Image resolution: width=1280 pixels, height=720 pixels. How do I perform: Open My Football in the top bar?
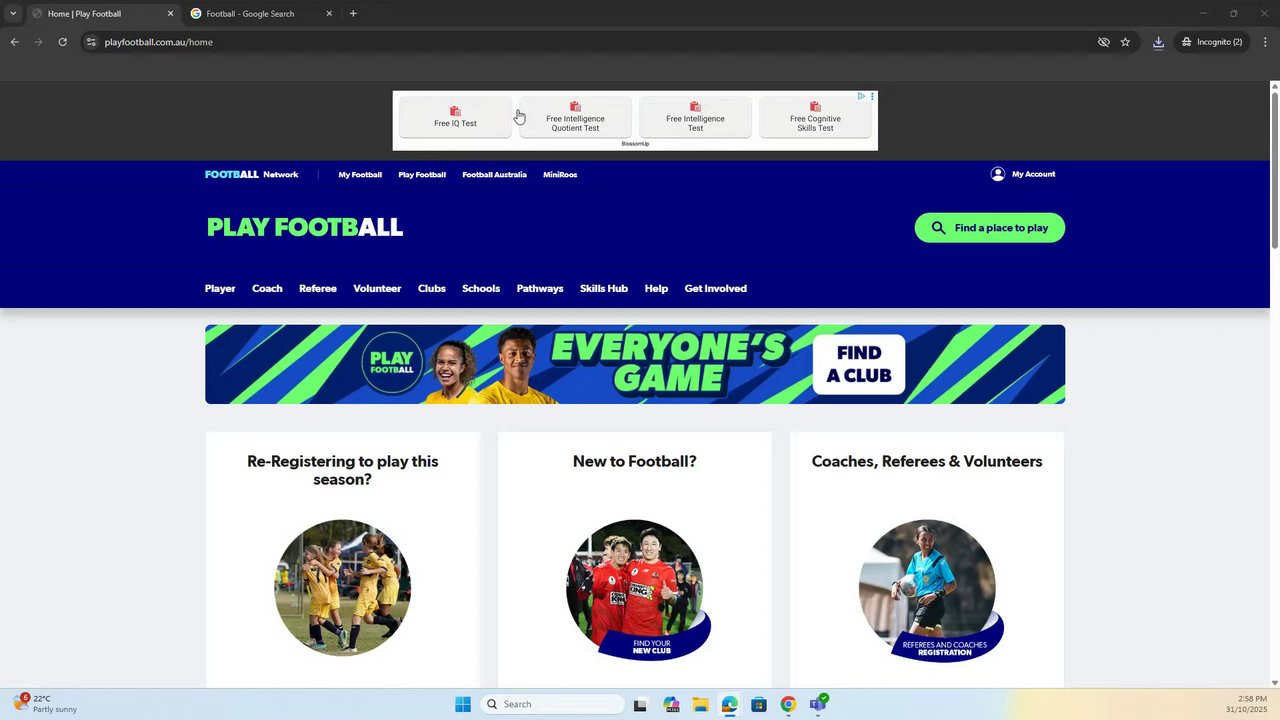pos(360,175)
